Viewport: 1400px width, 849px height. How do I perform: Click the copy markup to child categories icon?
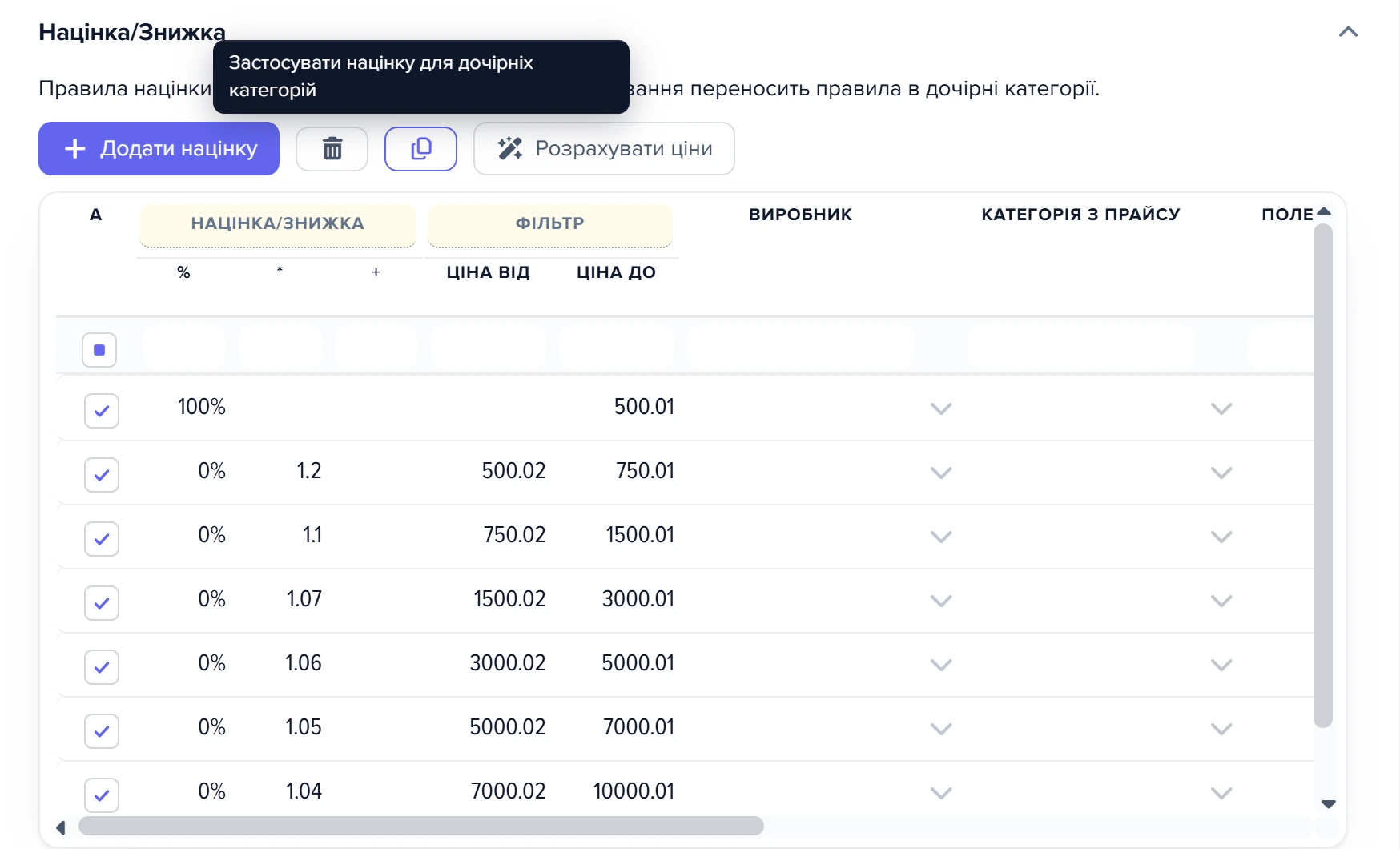click(x=420, y=149)
